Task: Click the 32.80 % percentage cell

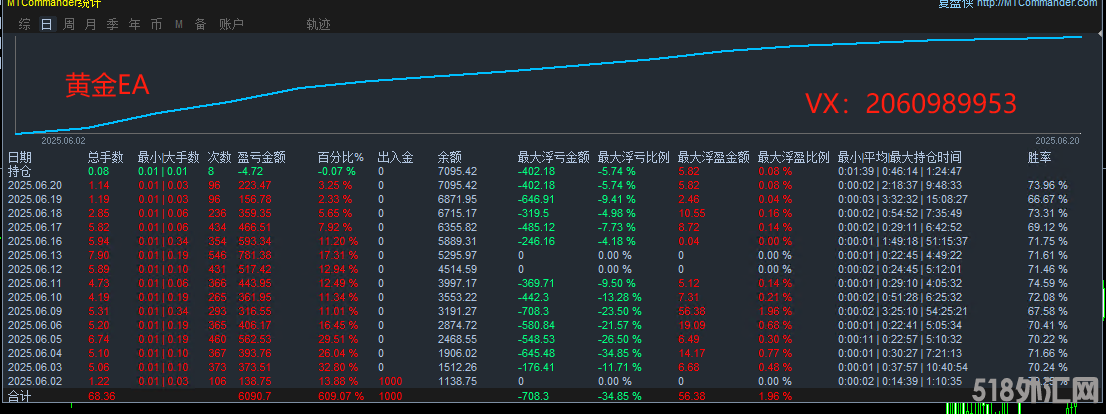Action: (x=337, y=367)
